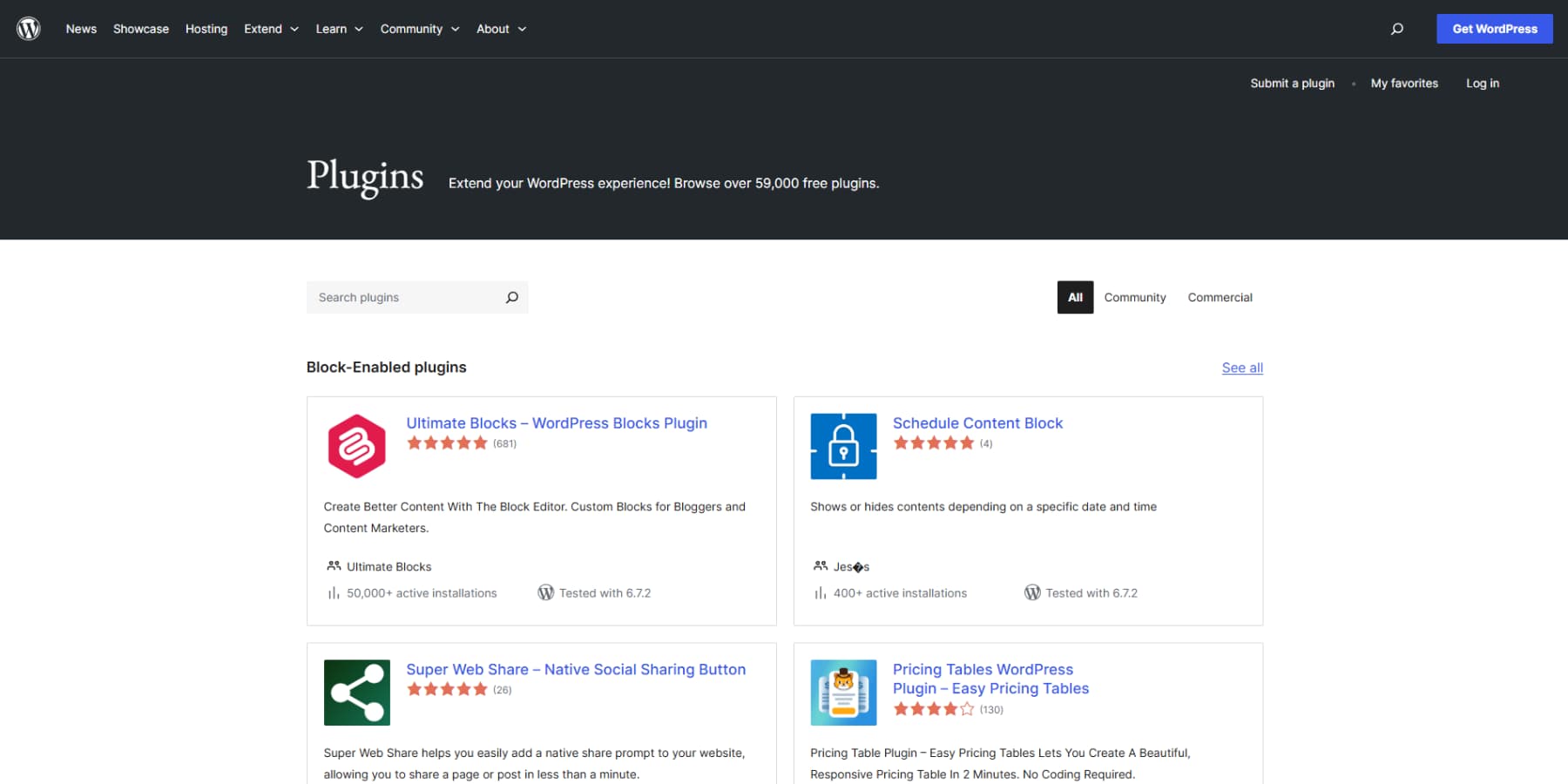This screenshot has height=784, width=1568.
Task: Open the Learn dropdown
Action: pyautogui.click(x=338, y=29)
